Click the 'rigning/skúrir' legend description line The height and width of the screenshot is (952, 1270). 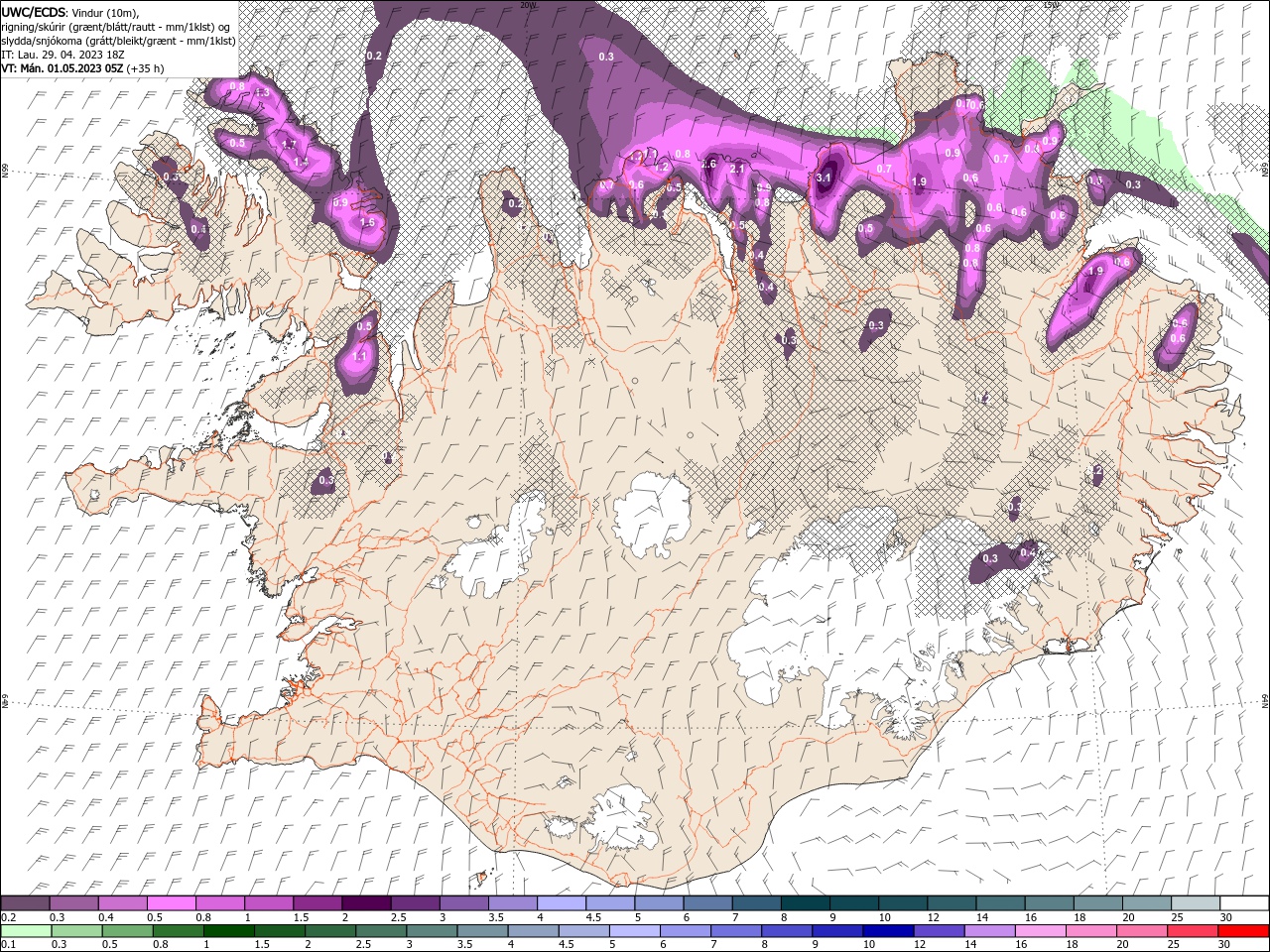116,27
